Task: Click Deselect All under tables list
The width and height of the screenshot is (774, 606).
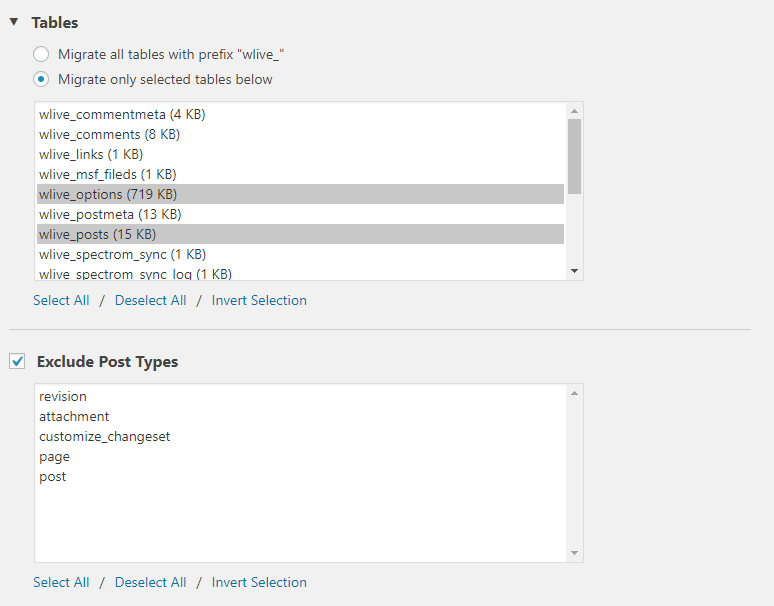Action: coord(150,300)
